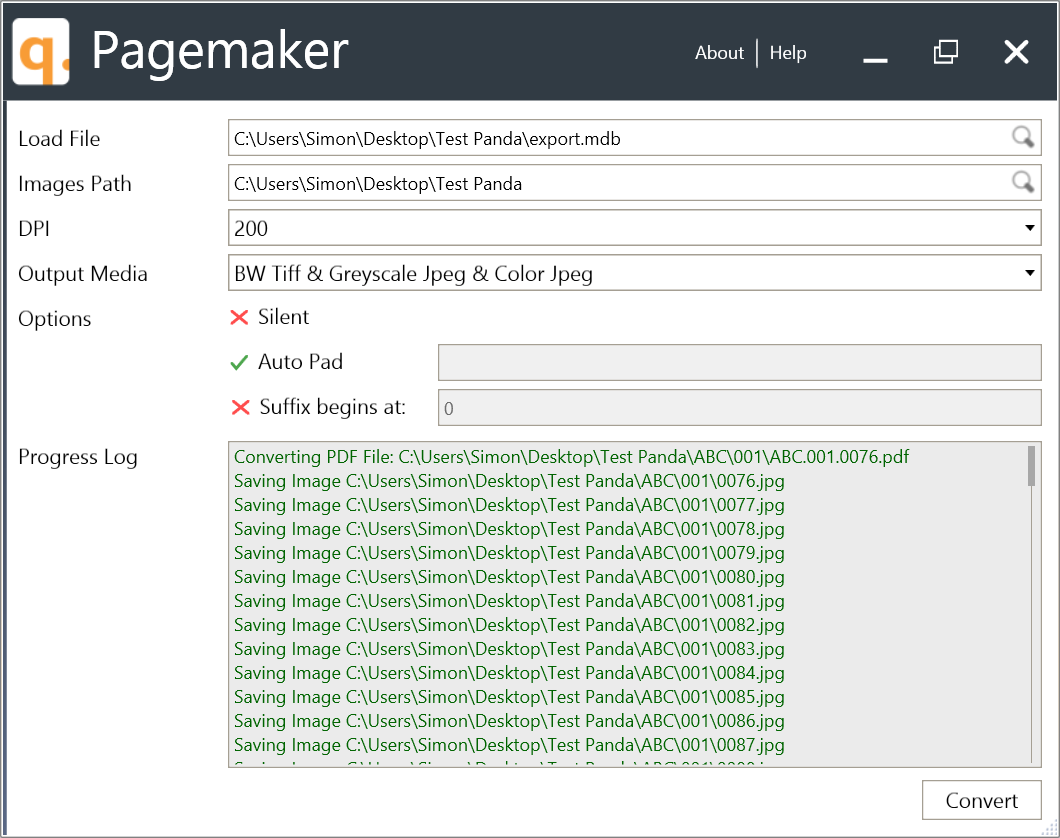Select log line Saving Image 0087.jpg
1060x838 pixels.
pos(509,745)
